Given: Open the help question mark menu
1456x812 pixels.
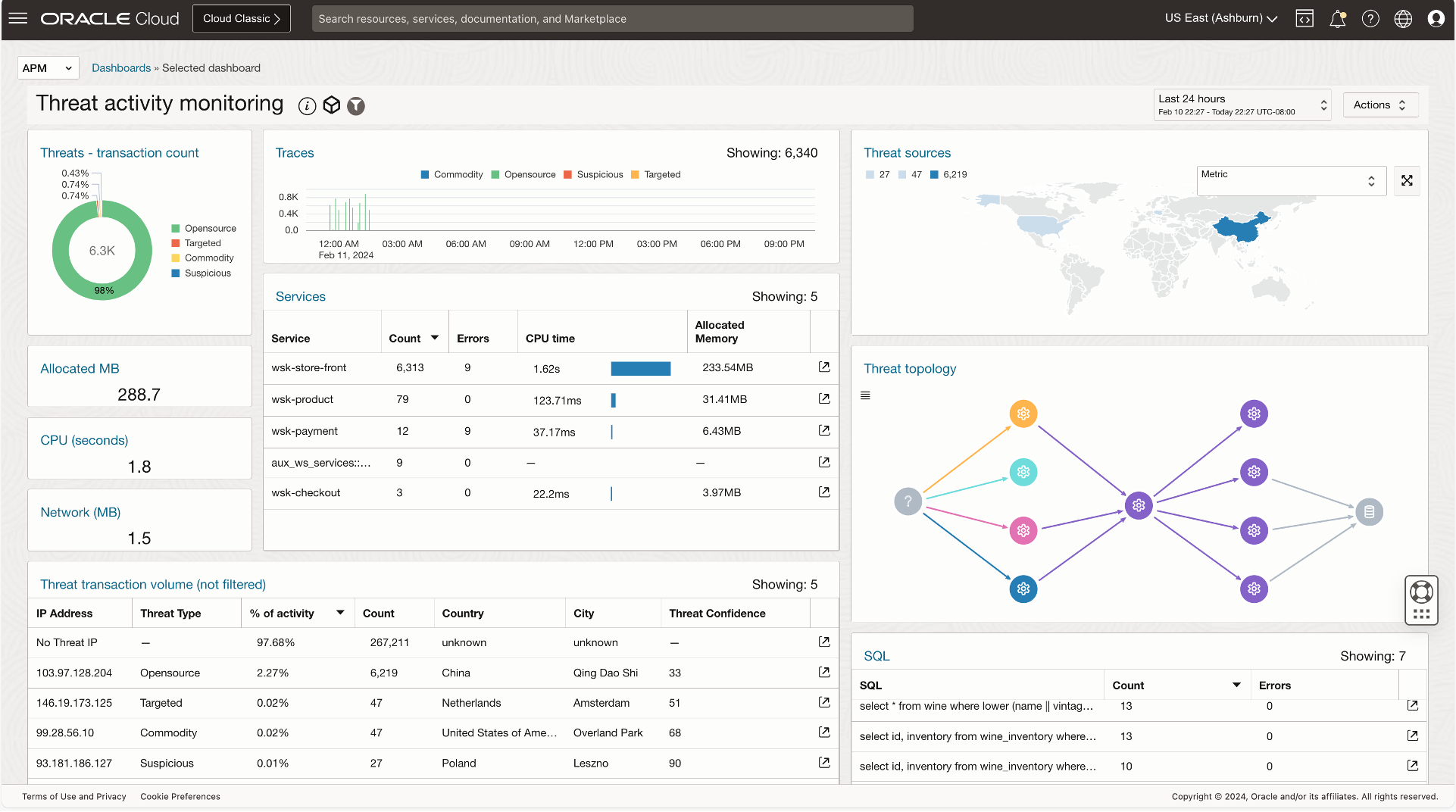Looking at the screenshot, I should (x=1370, y=18).
